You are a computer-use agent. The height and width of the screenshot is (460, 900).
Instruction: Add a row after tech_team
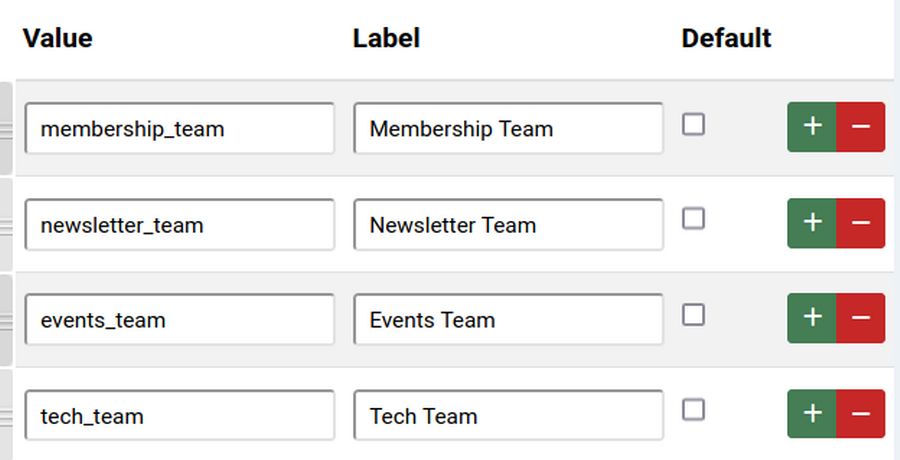tap(812, 414)
